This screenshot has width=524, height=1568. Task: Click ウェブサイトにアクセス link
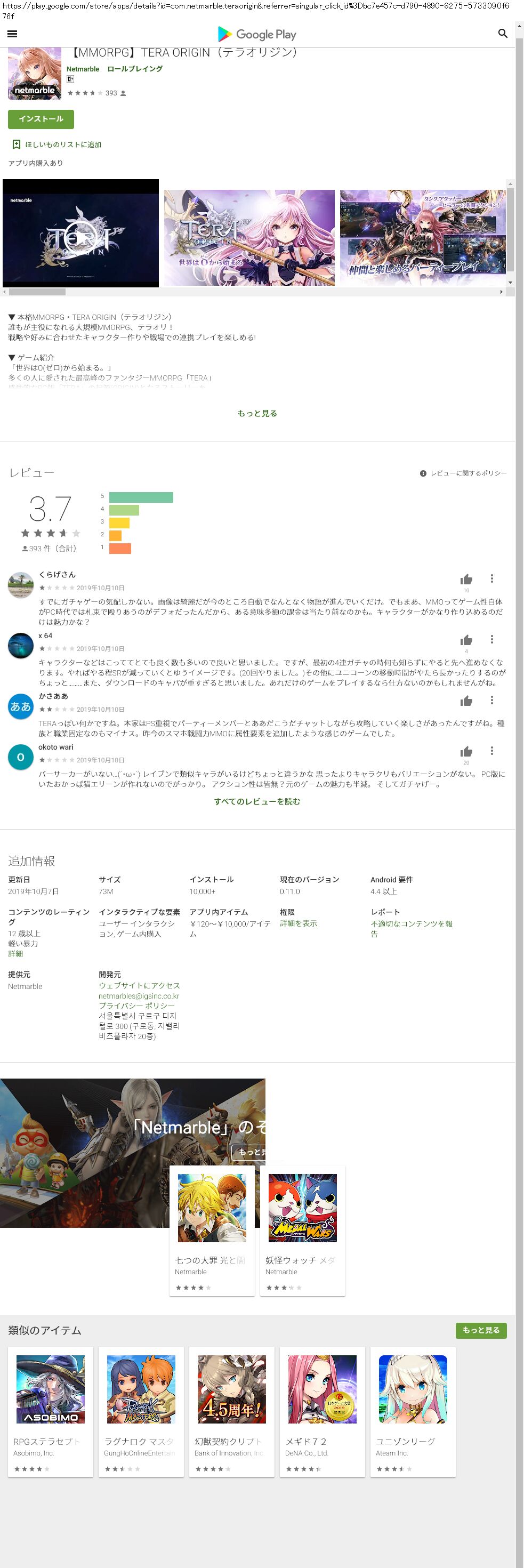[139, 985]
